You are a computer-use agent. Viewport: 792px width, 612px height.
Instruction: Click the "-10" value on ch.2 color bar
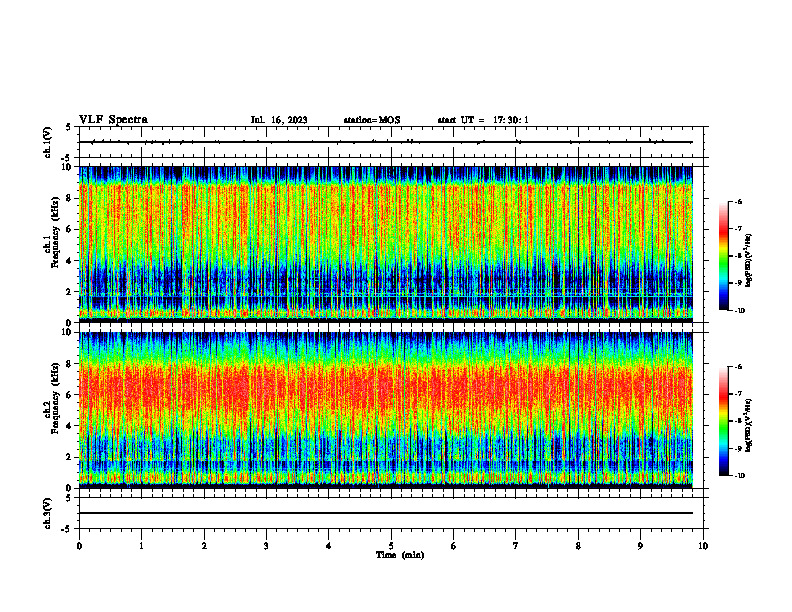click(x=739, y=476)
